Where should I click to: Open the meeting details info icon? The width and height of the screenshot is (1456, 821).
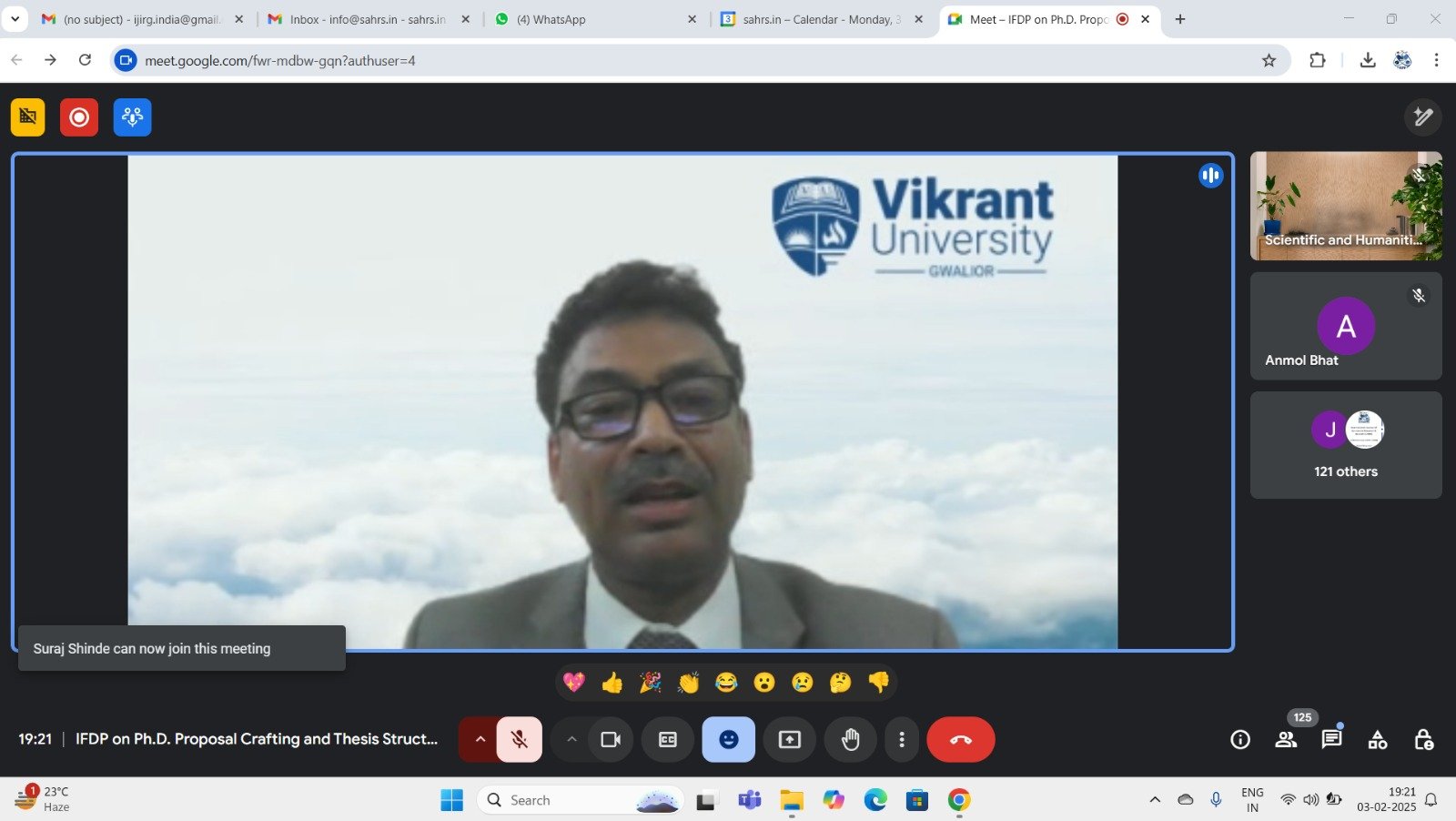pyautogui.click(x=1239, y=740)
